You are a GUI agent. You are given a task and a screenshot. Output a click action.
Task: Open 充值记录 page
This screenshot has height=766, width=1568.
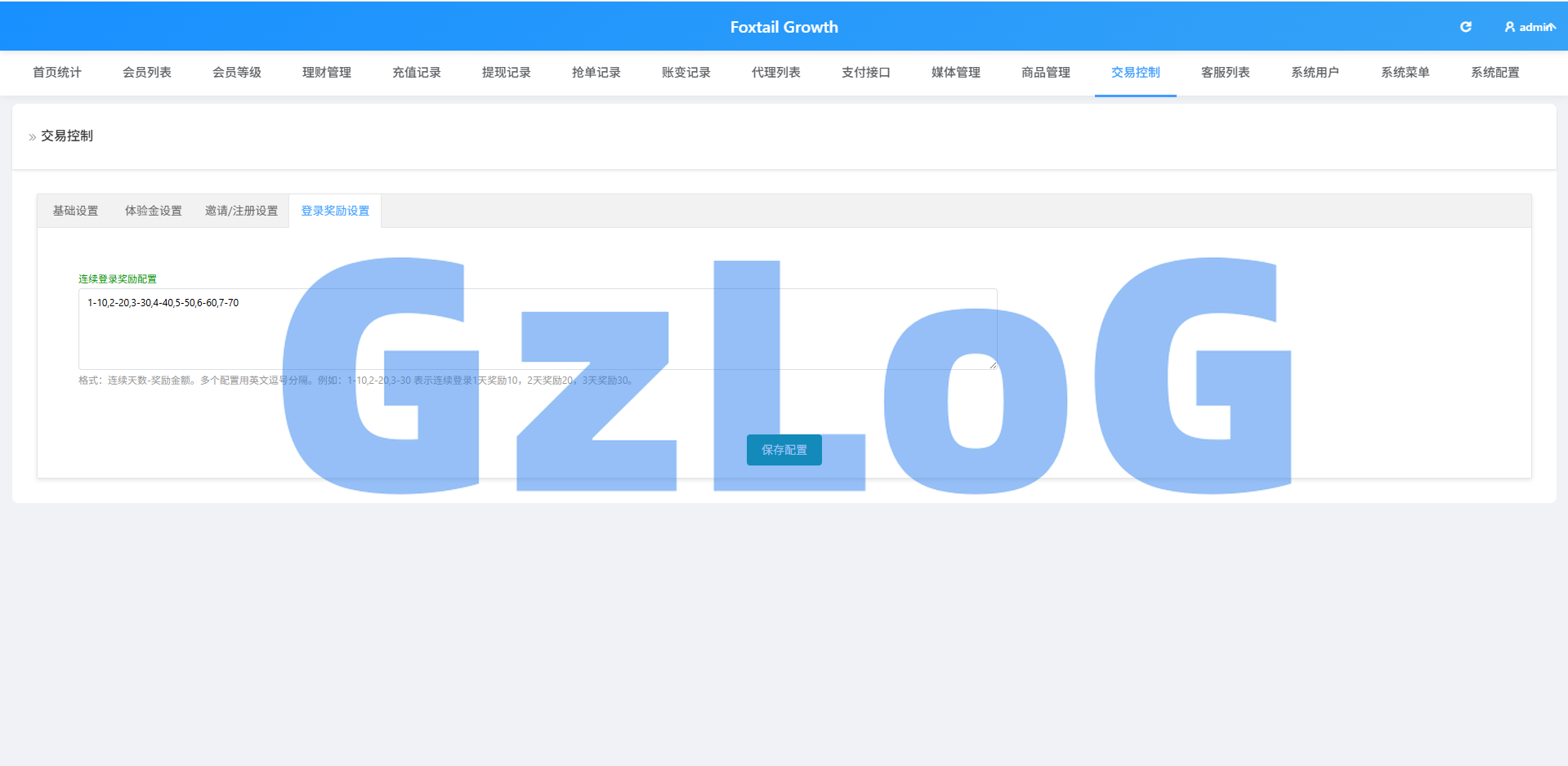click(417, 73)
